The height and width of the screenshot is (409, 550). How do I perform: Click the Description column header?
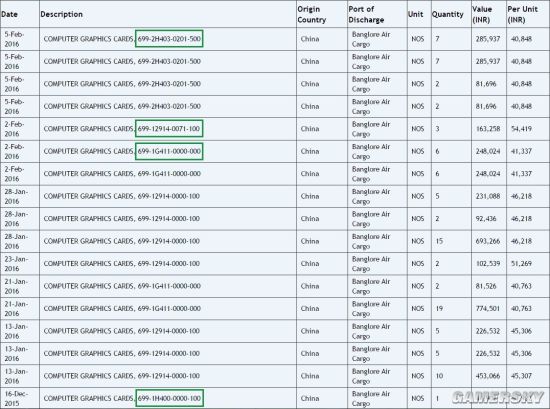tap(61, 14)
